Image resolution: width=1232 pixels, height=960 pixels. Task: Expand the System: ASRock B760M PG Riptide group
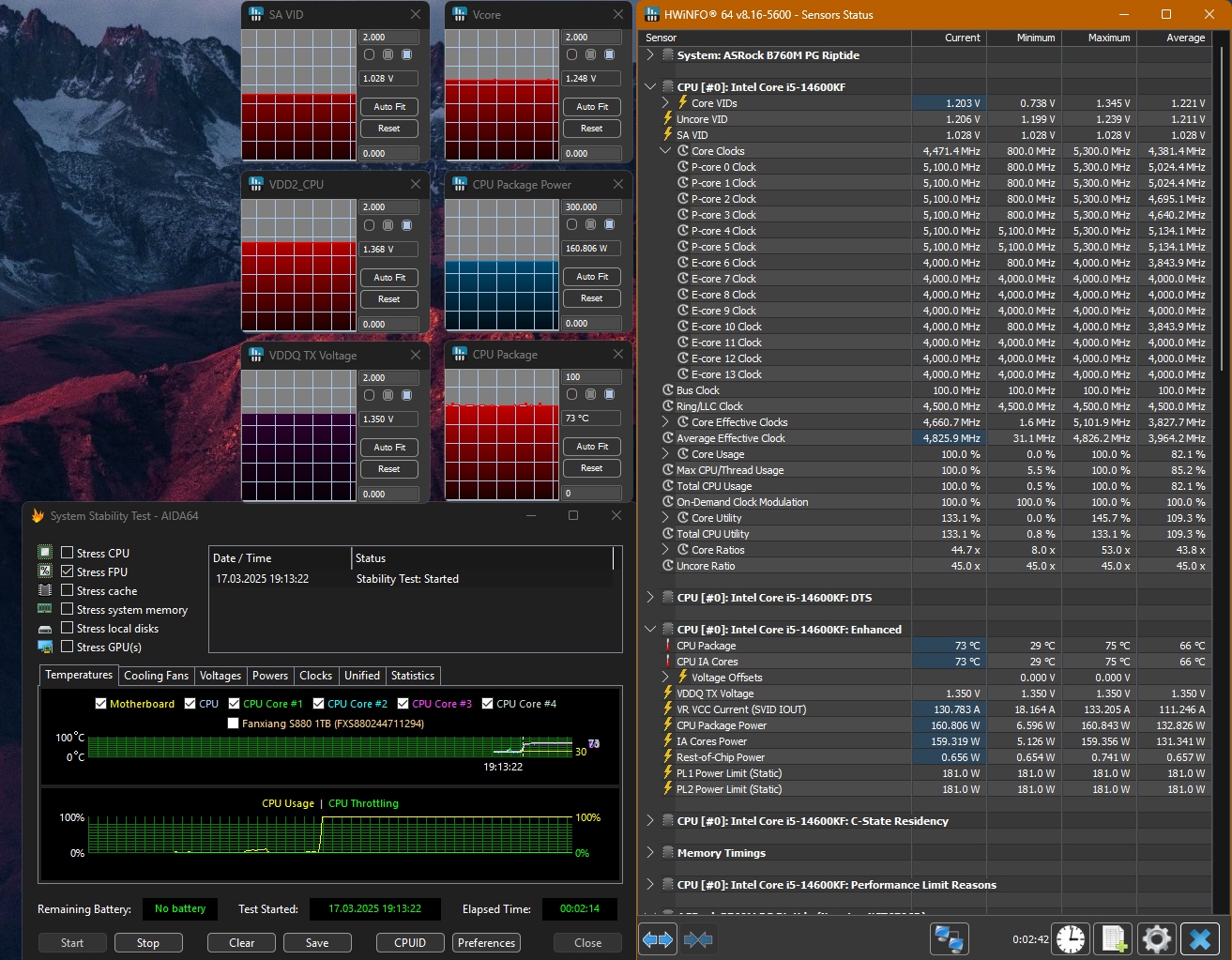pyautogui.click(x=650, y=55)
